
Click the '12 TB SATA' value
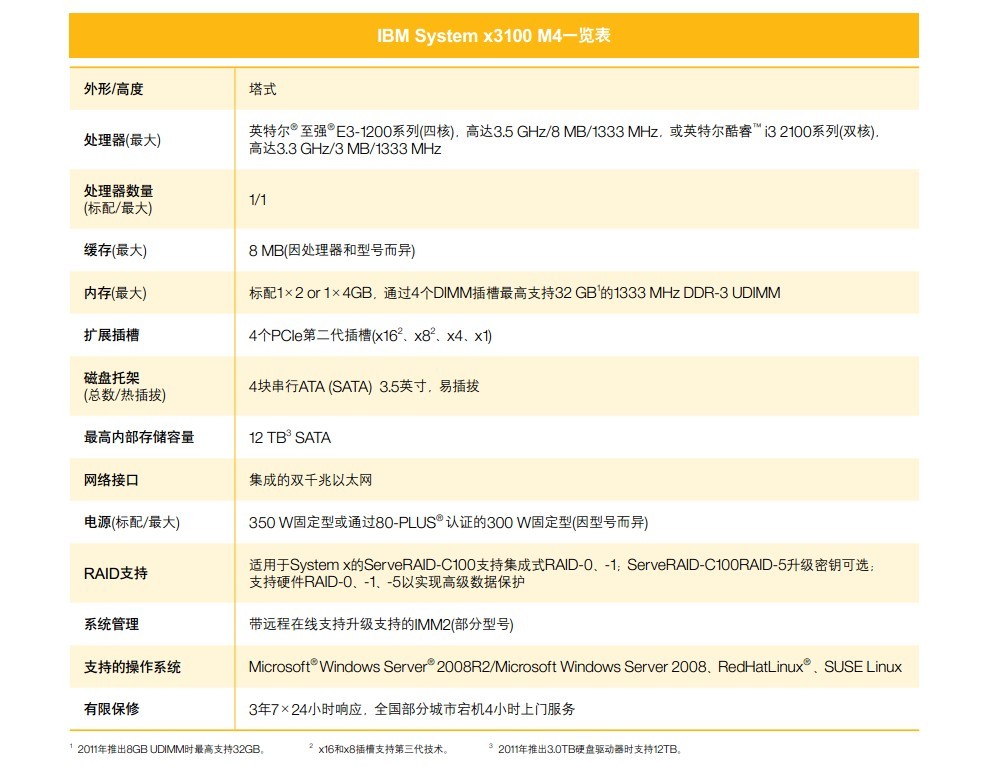click(x=290, y=437)
